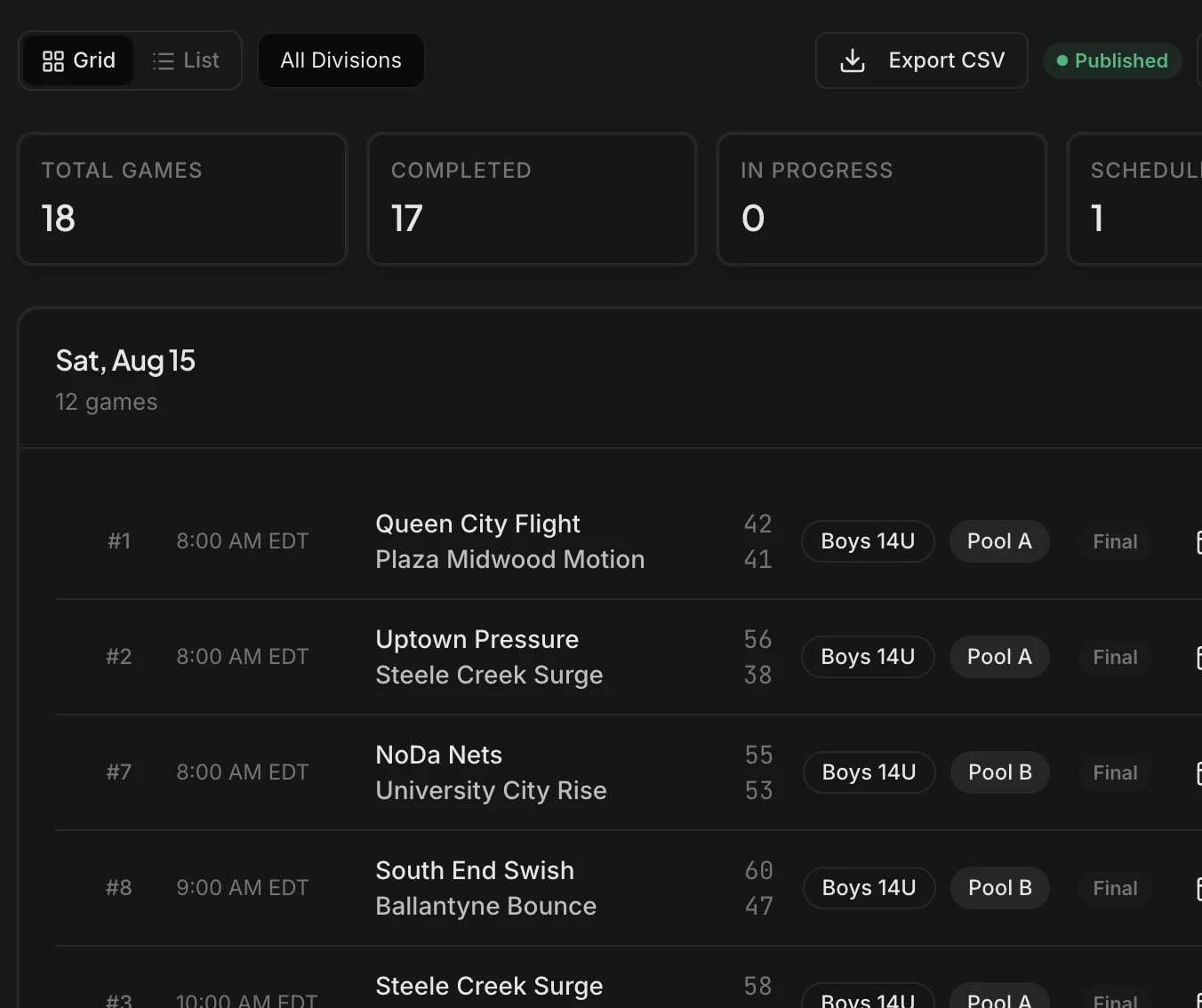1202x1008 pixels.
Task: Click game number #7
Action: click(119, 772)
